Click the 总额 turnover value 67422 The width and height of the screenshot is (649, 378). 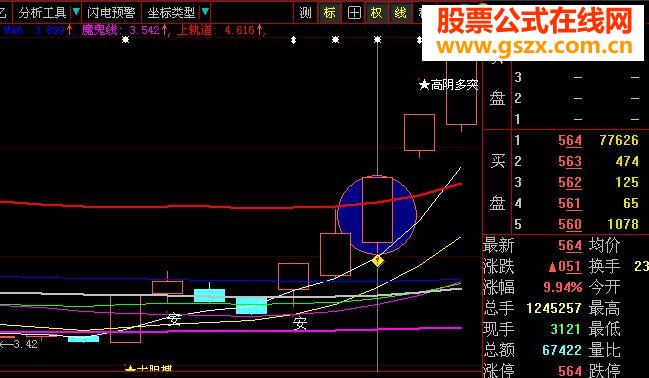click(562, 350)
